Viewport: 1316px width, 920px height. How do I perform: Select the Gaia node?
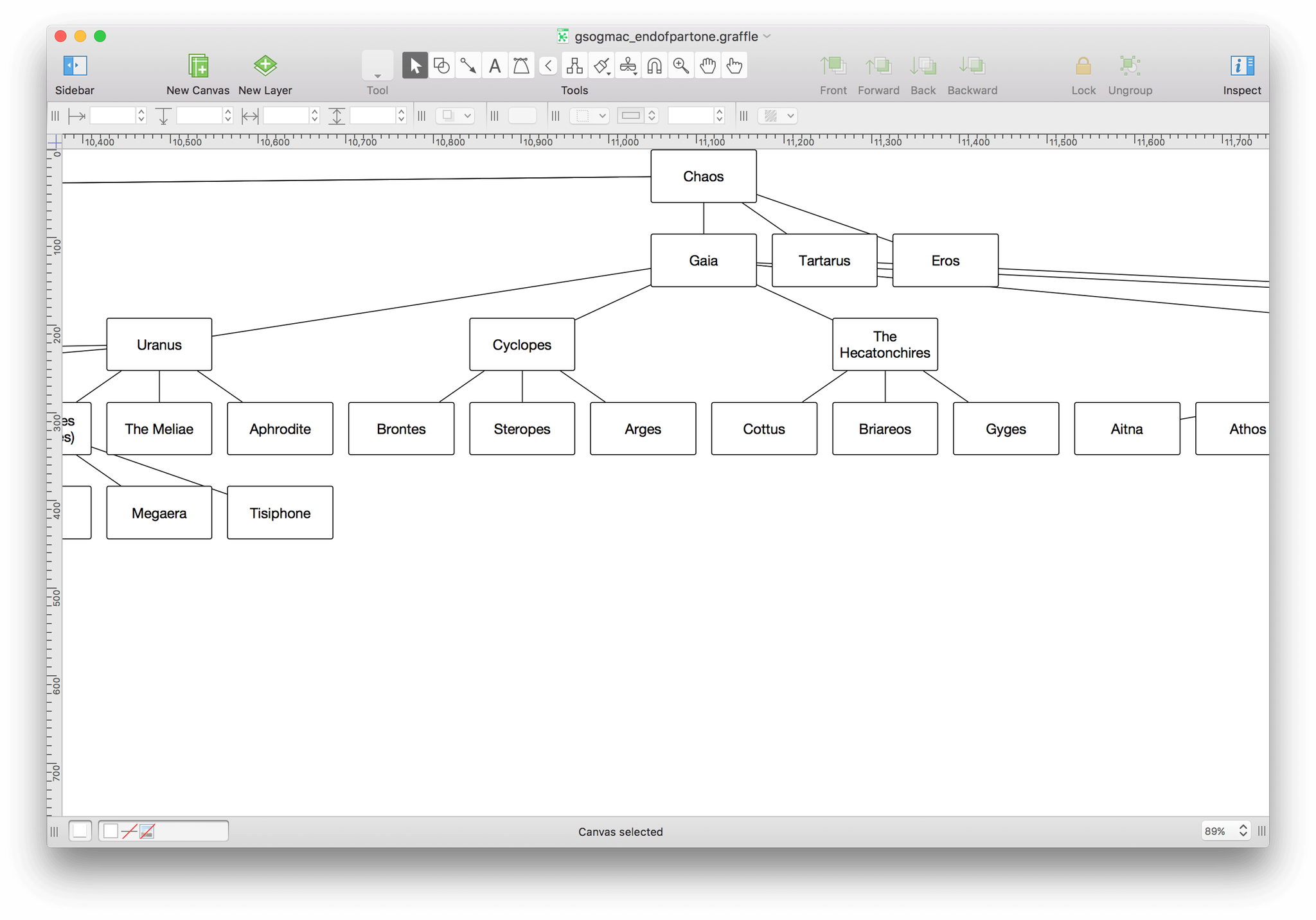click(x=704, y=260)
